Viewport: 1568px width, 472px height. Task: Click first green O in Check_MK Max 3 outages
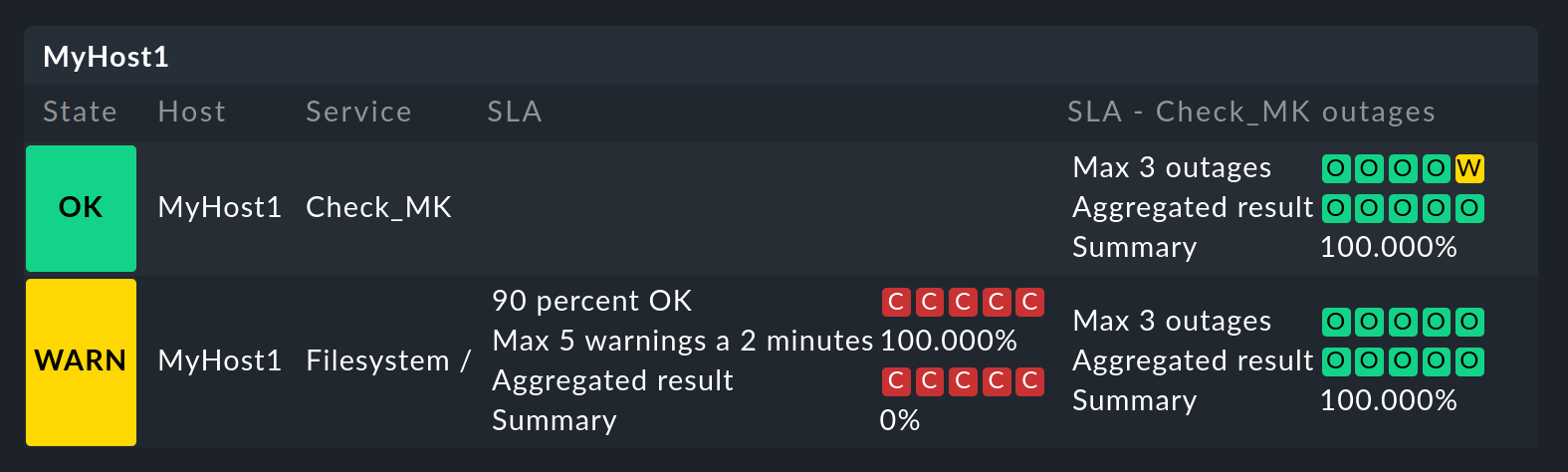click(1336, 168)
